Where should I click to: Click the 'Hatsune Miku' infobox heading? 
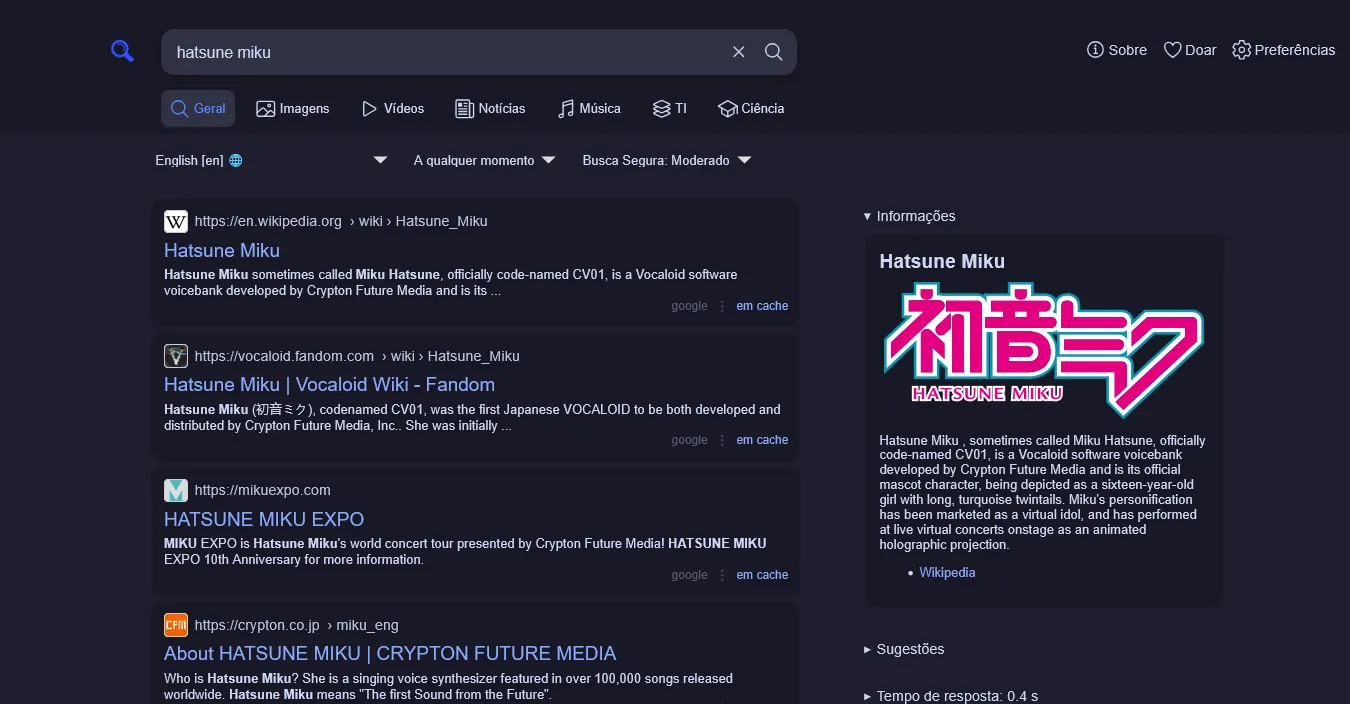[x=942, y=261]
